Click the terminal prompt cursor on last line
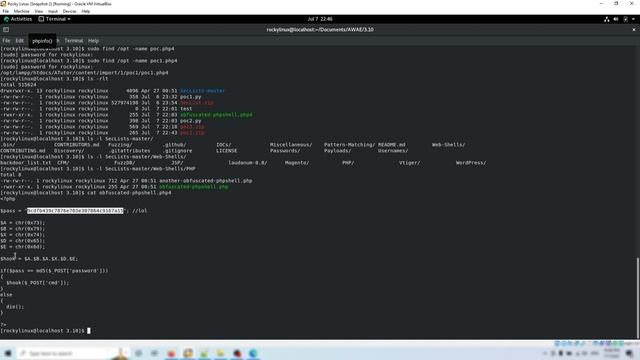Viewport: 640px width, 360px height. (89, 331)
